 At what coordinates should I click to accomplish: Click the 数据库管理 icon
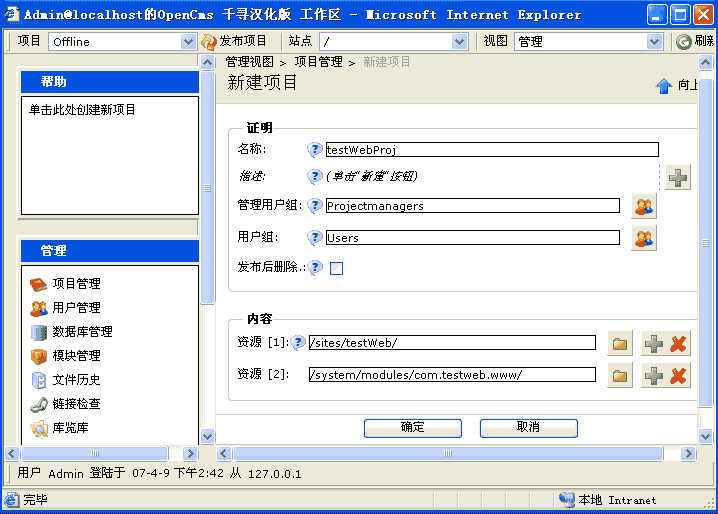pyautogui.click(x=39, y=332)
